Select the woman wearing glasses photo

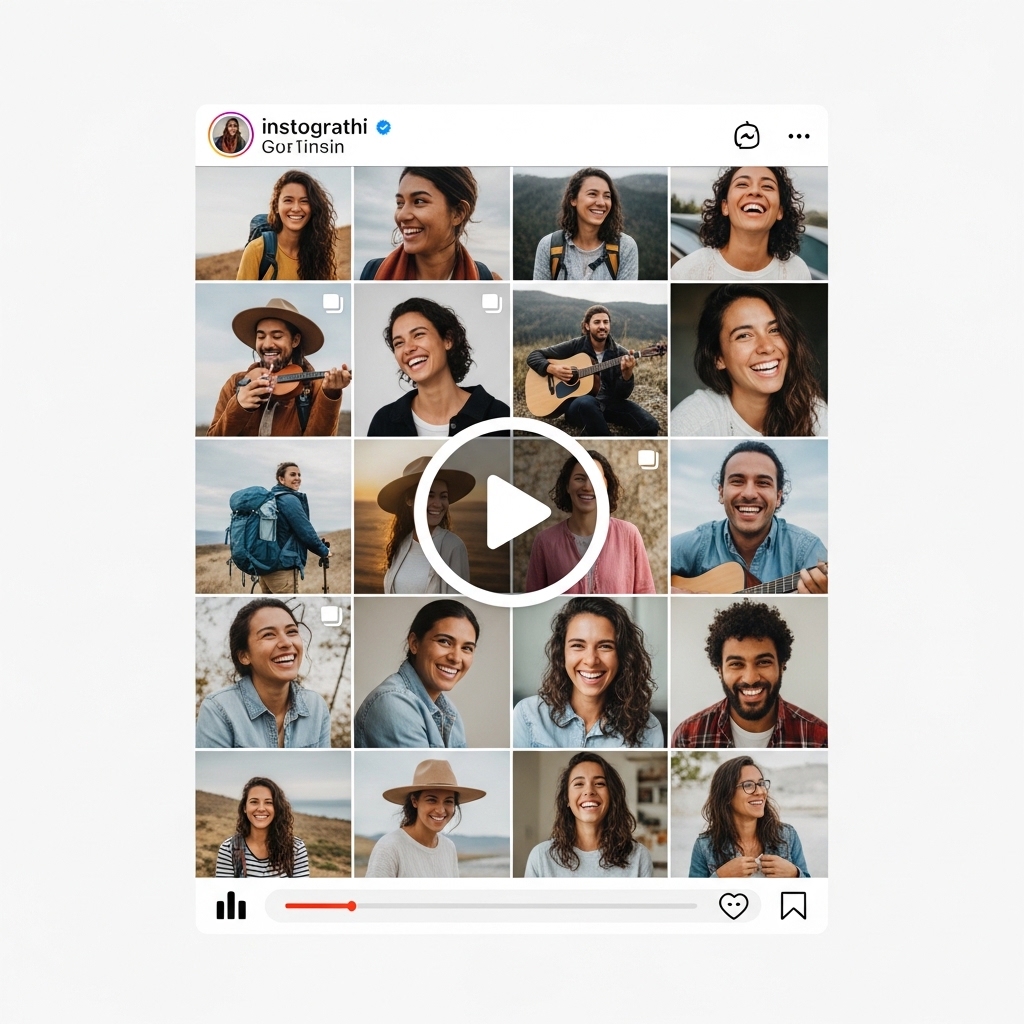coord(748,815)
